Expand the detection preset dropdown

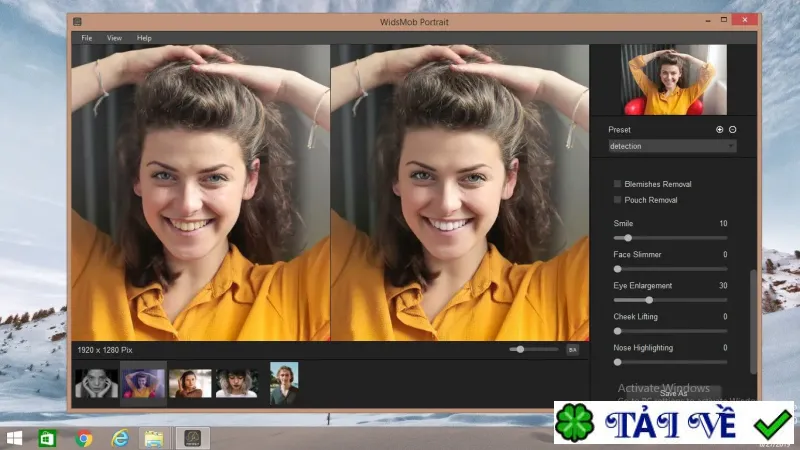point(672,146)
